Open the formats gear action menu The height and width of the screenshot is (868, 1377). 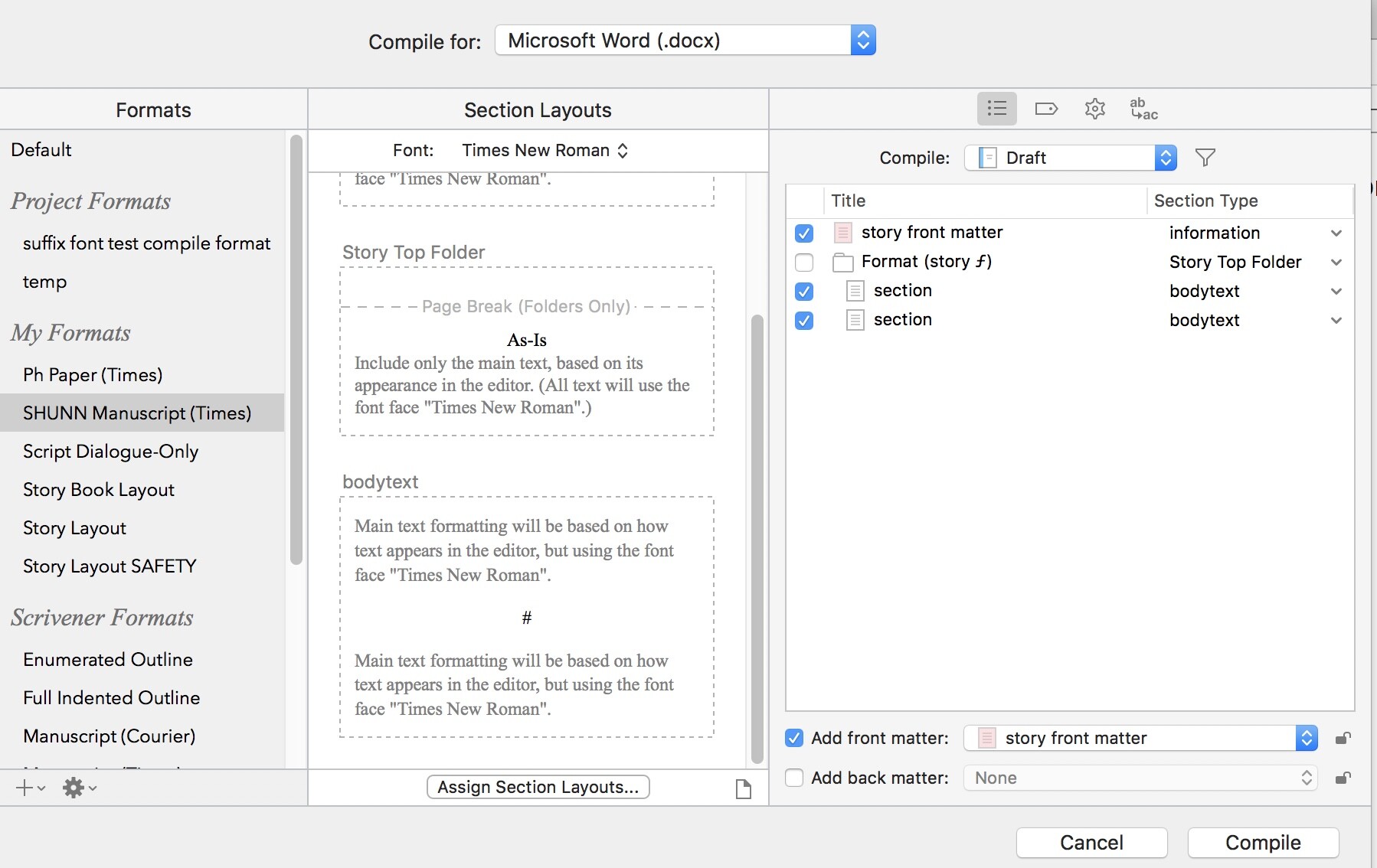pyautogui.click(x=80, y=788)
